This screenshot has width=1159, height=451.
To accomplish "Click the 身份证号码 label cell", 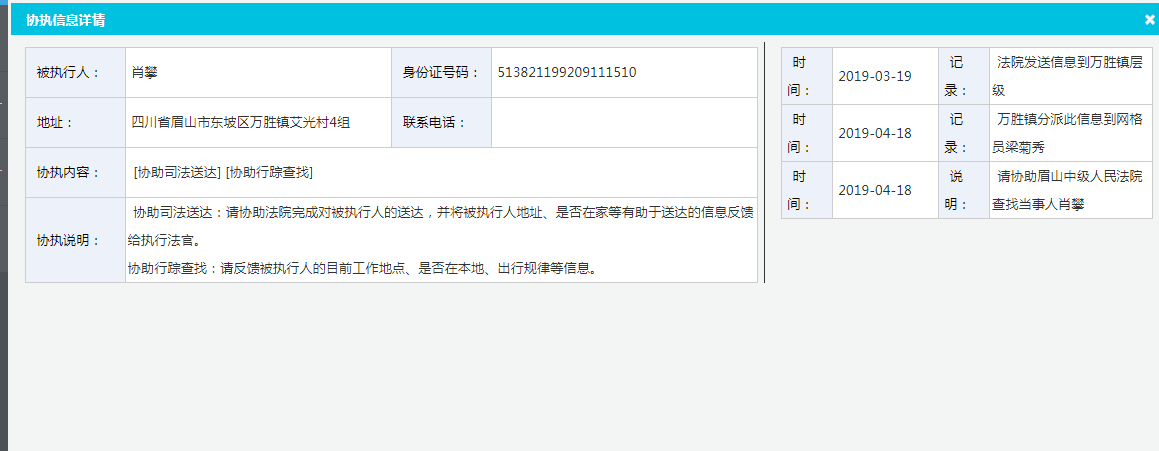I will [441, 72].
